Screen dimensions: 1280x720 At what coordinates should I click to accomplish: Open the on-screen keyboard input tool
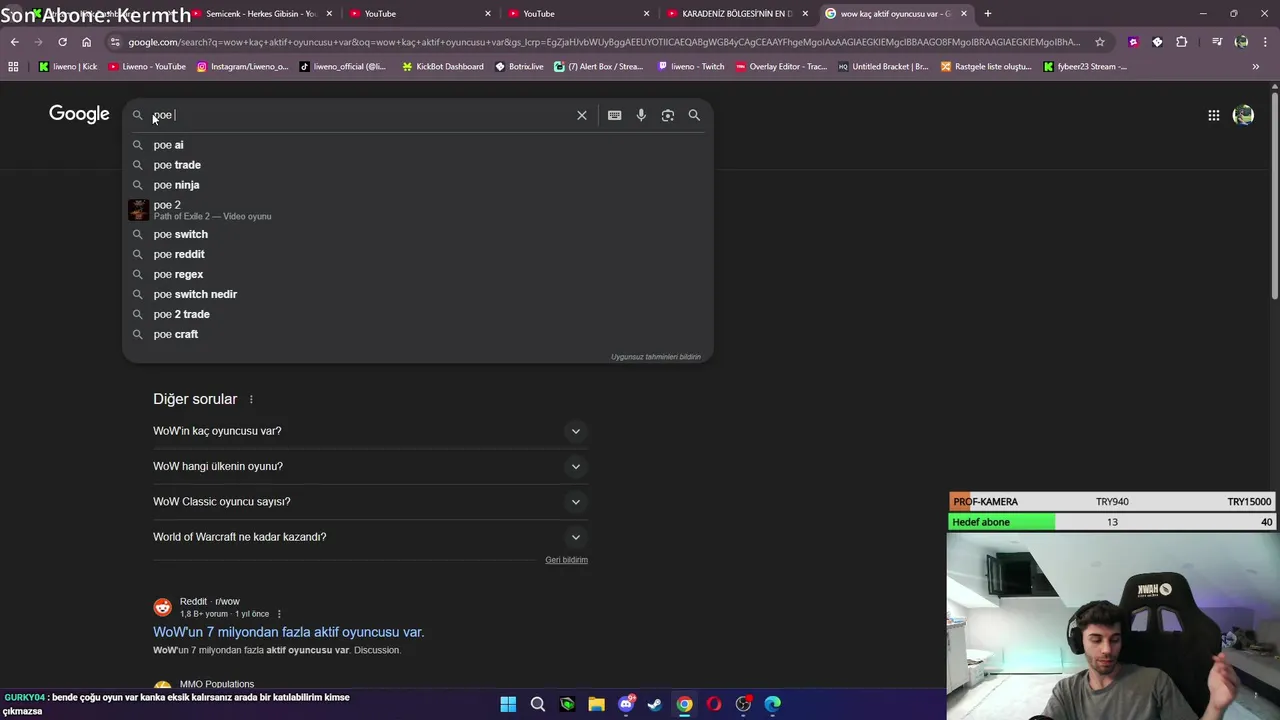click(x=614, y=115)
